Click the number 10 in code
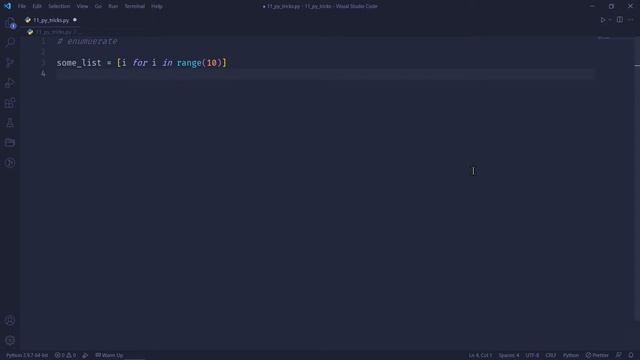This screenshot has width=640, height=360. (x=211, y=63)
